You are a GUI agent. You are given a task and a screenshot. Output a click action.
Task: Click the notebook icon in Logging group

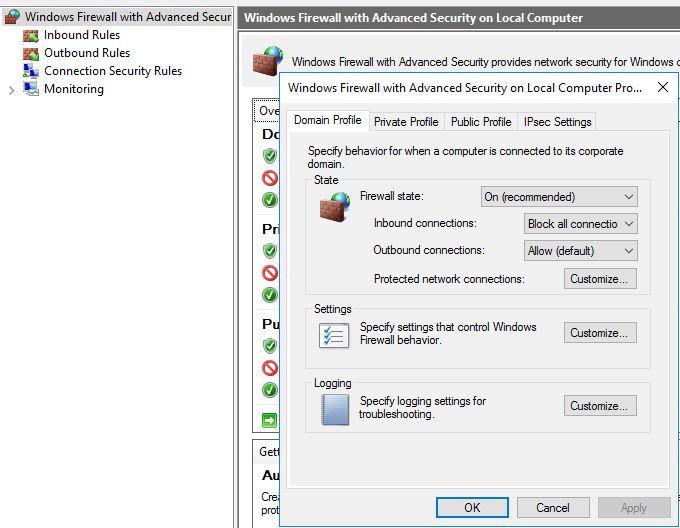[x=335, y=409]
